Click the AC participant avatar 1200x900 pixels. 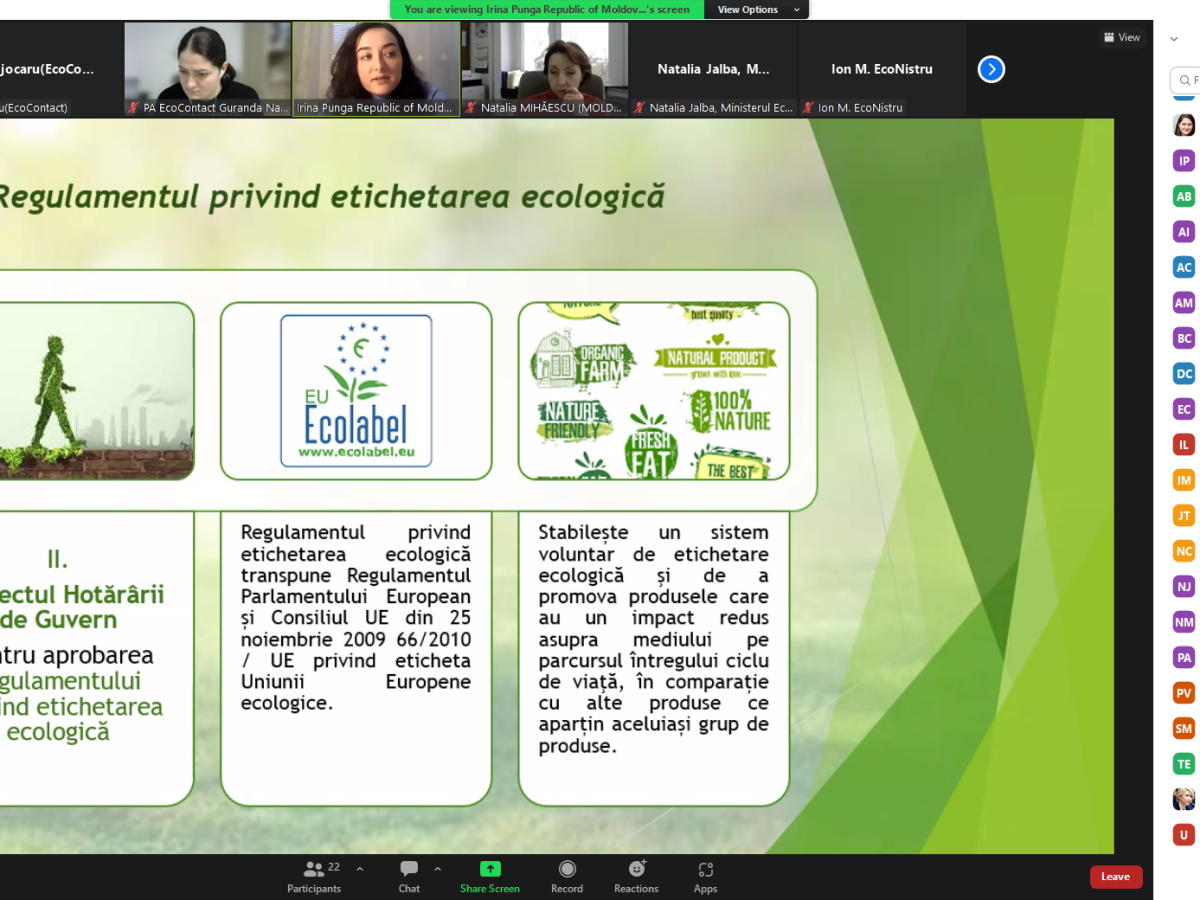tap(1184, 267)
